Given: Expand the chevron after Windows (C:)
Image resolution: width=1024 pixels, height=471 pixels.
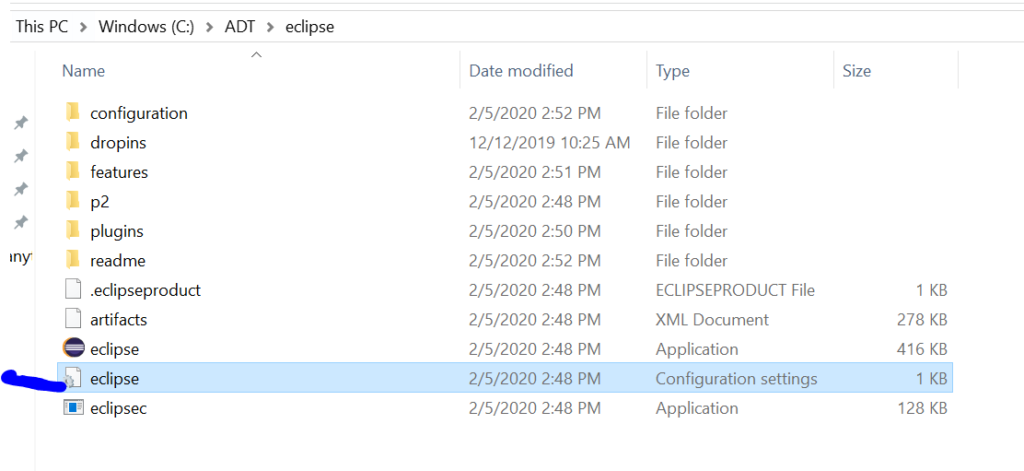Looking at the screenshot, I should coord(210,27).
